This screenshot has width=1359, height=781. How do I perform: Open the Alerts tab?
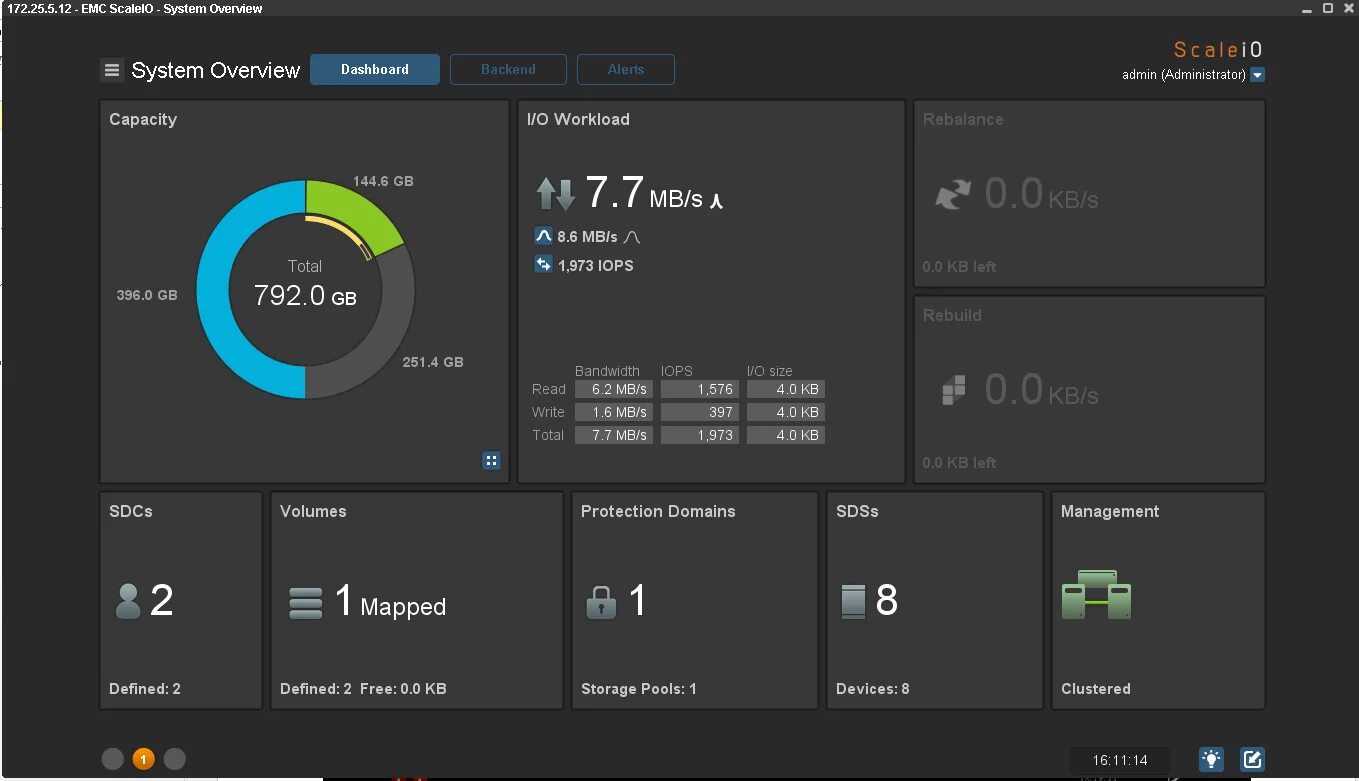(x=626, y=70)
